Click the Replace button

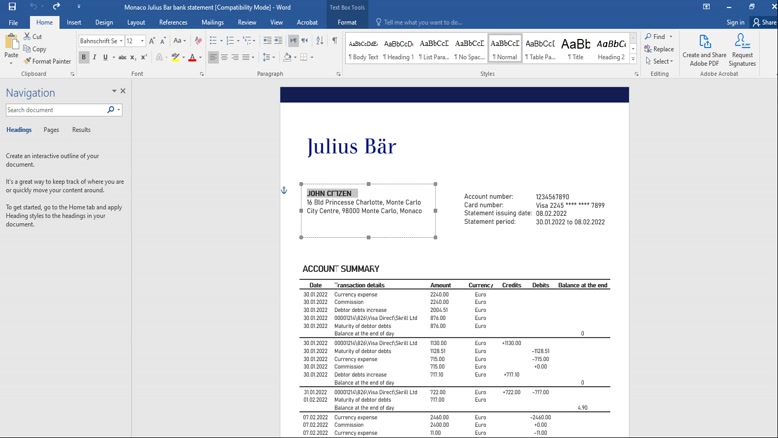[659, 49]
